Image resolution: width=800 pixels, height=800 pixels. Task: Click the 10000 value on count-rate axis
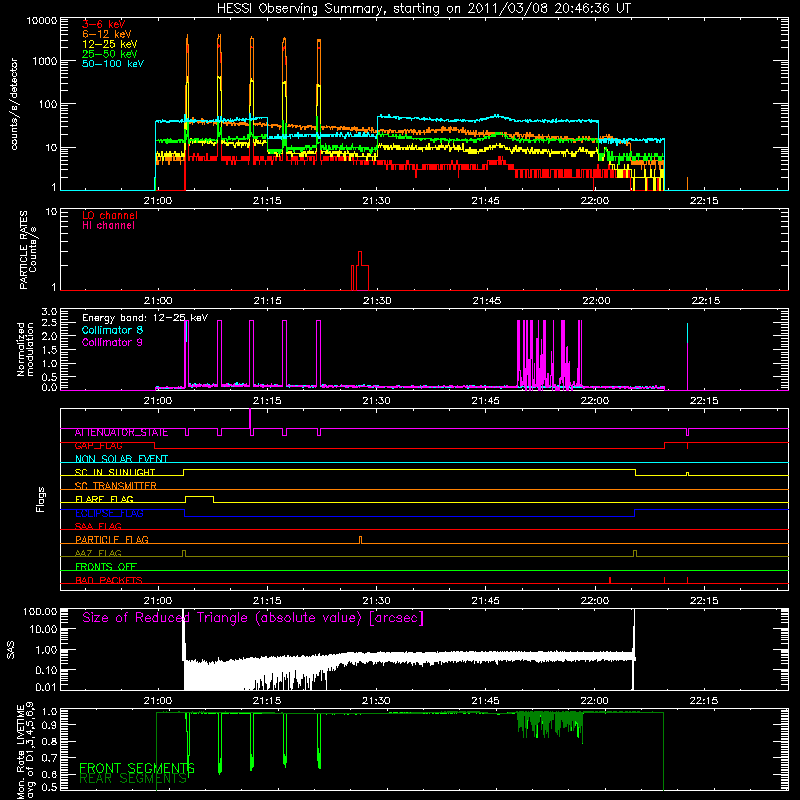click(x=41, y=21)
